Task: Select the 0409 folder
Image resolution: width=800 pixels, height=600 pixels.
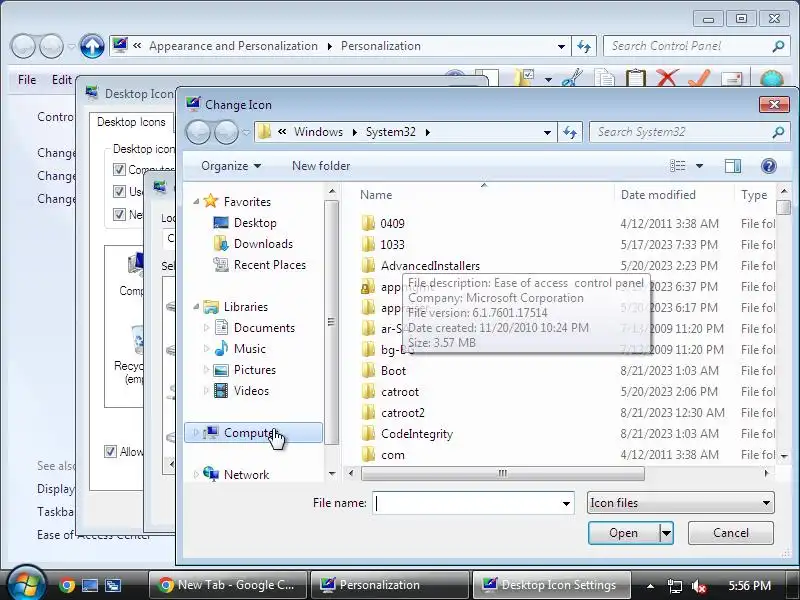Action: coord(392,223)
